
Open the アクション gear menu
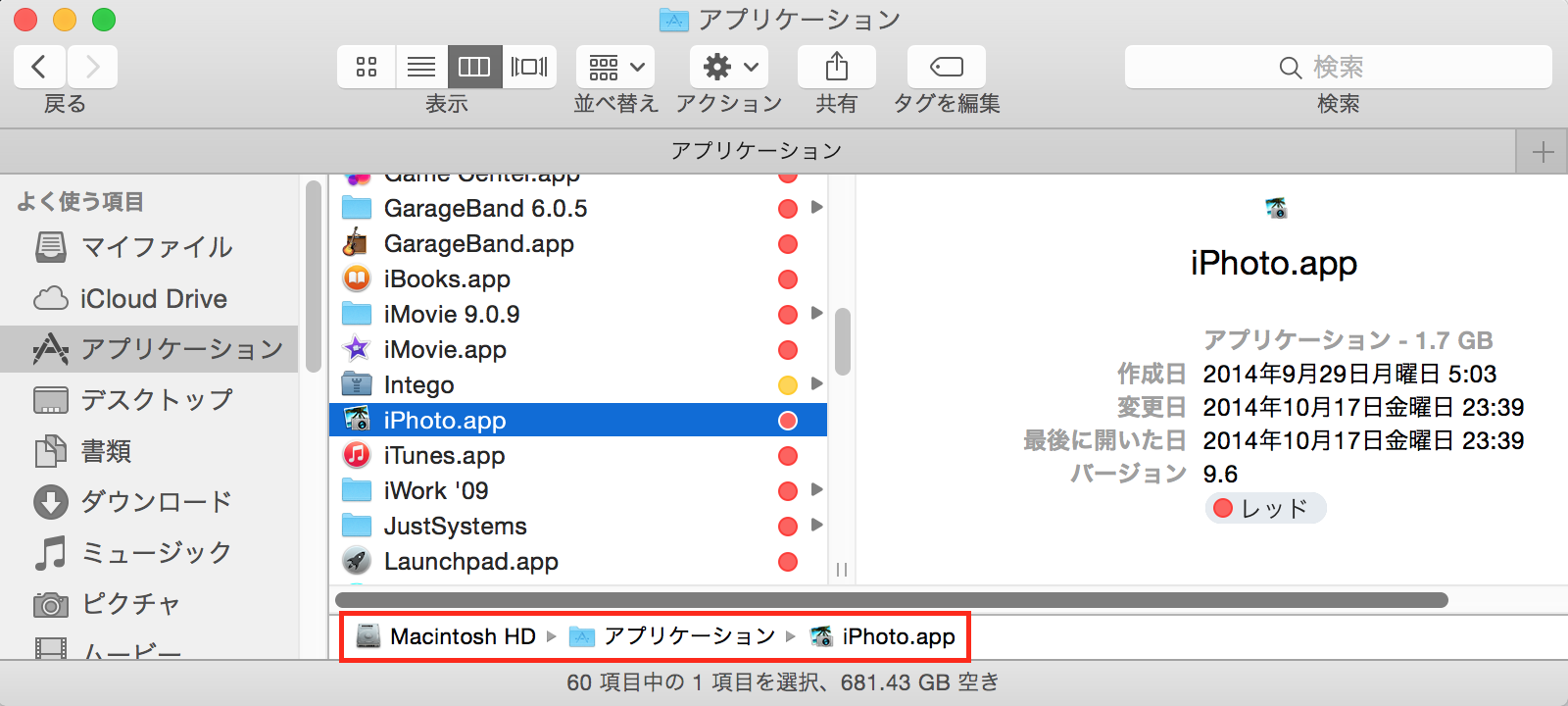(x=729, y=67)
